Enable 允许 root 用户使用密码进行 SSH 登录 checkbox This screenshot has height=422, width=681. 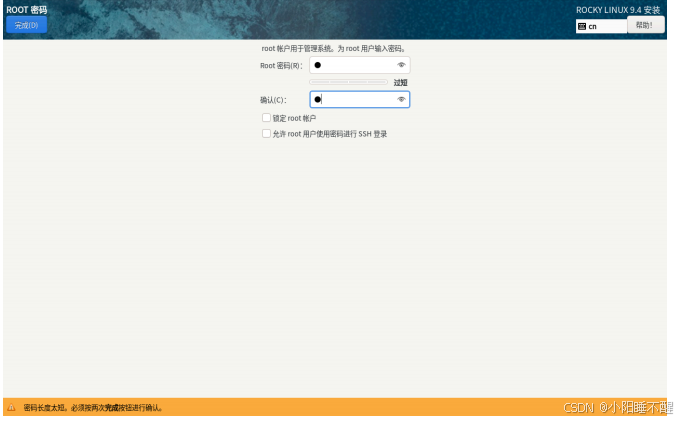tap(266, 133)
